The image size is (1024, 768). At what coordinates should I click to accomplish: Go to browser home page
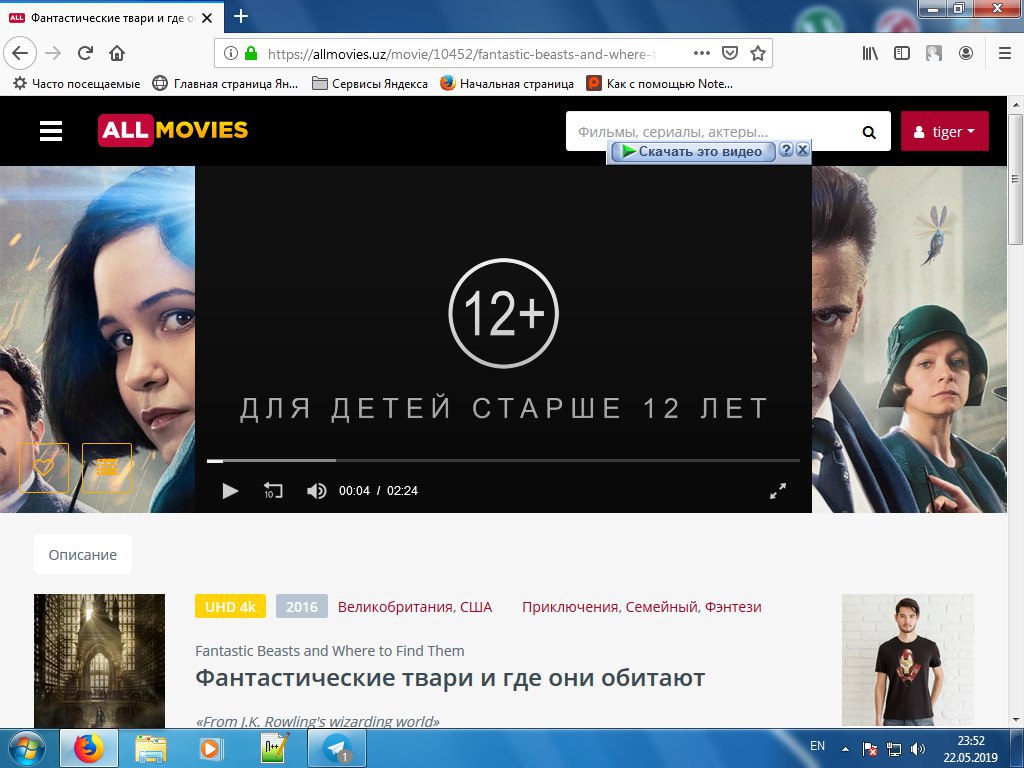[117, 53]
